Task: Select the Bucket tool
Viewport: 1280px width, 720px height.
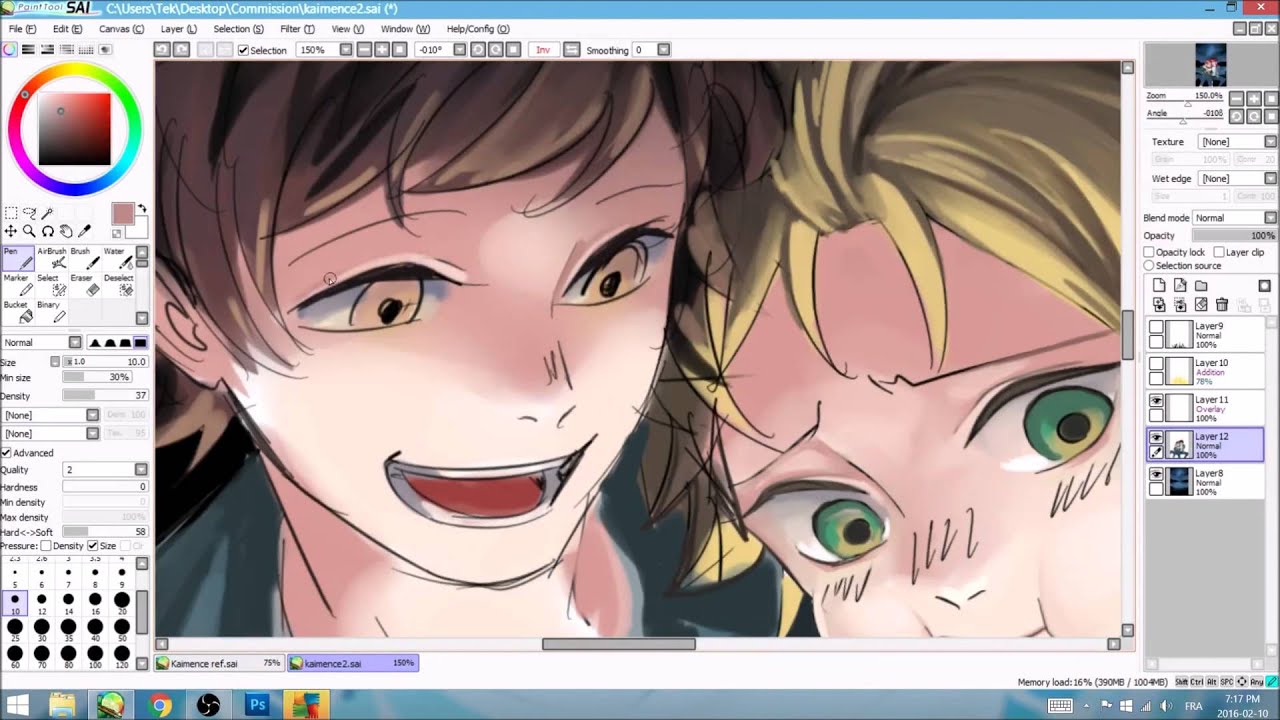Action: [x=19, y=312]
